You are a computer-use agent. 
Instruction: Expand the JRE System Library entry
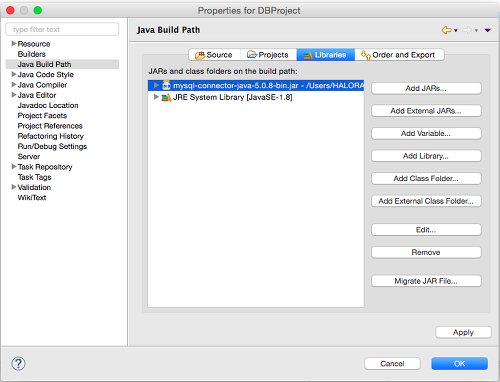pyautogui.click(x=156, y=97)
